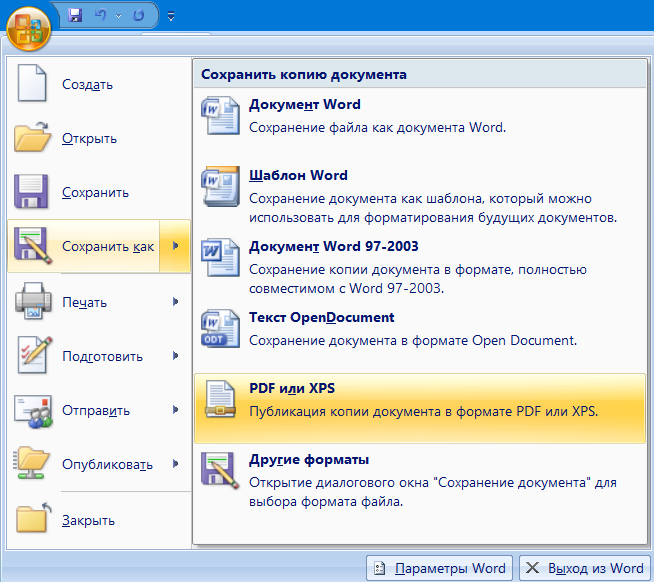Click the network folder icon for Опубликовать
Screen dimensions: 654x582
[31, 463]
